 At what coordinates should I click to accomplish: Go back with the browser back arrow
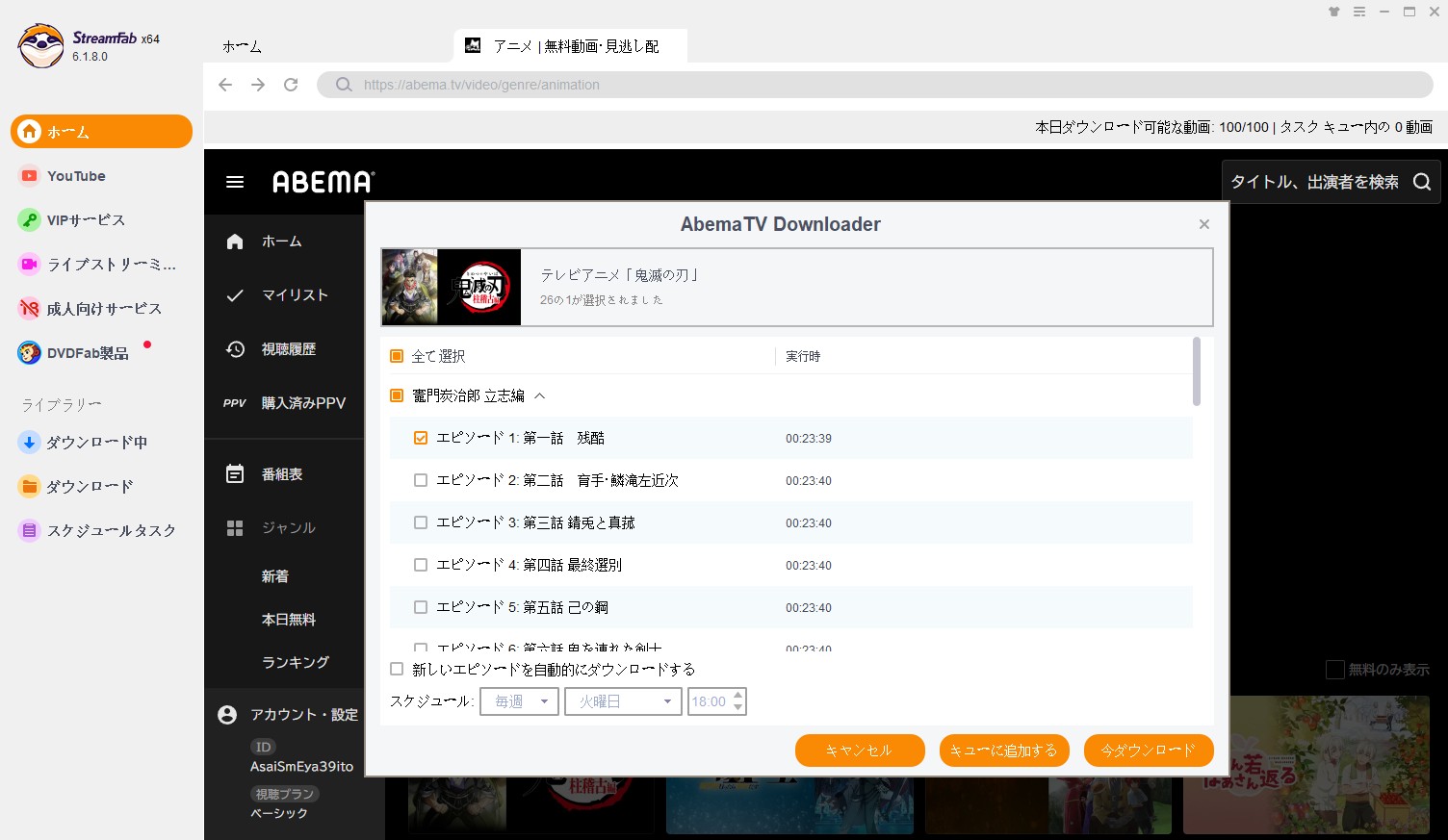point(225,85)
